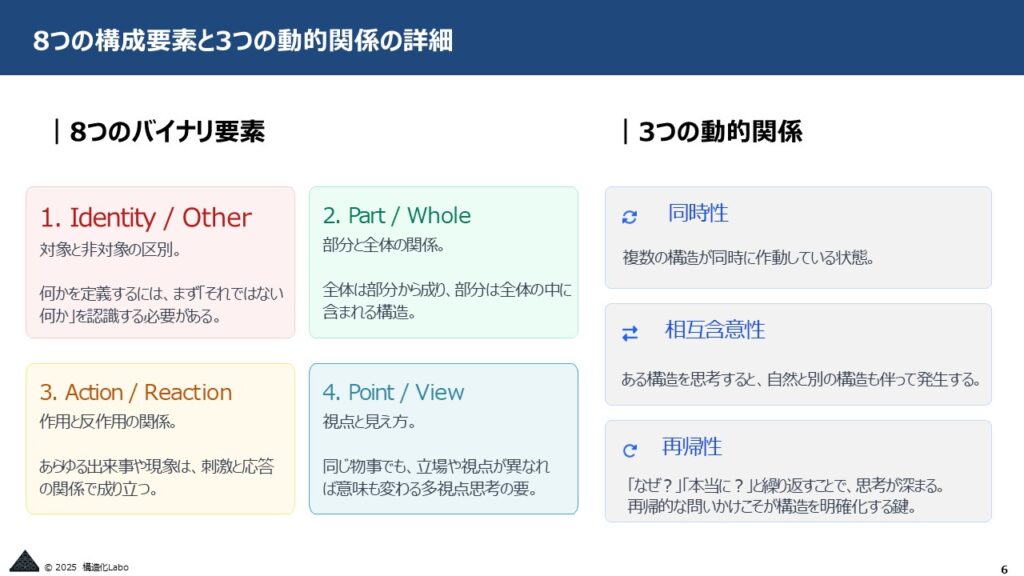Select the 4. Point / View card heading
Viewport: 1024px width, 576px height.
click(x=393, y=392)
